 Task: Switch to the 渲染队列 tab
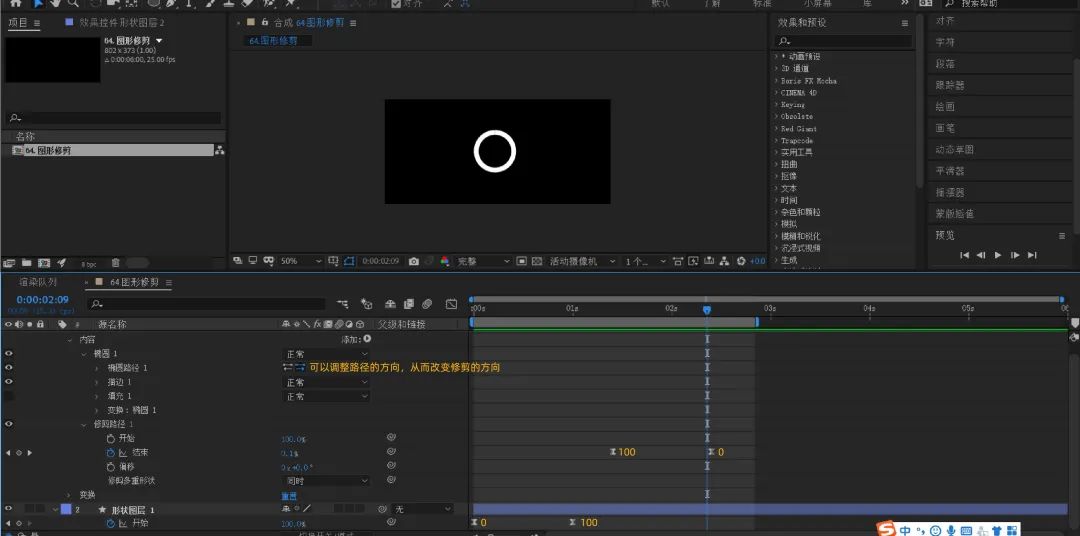tap(38, 282)
